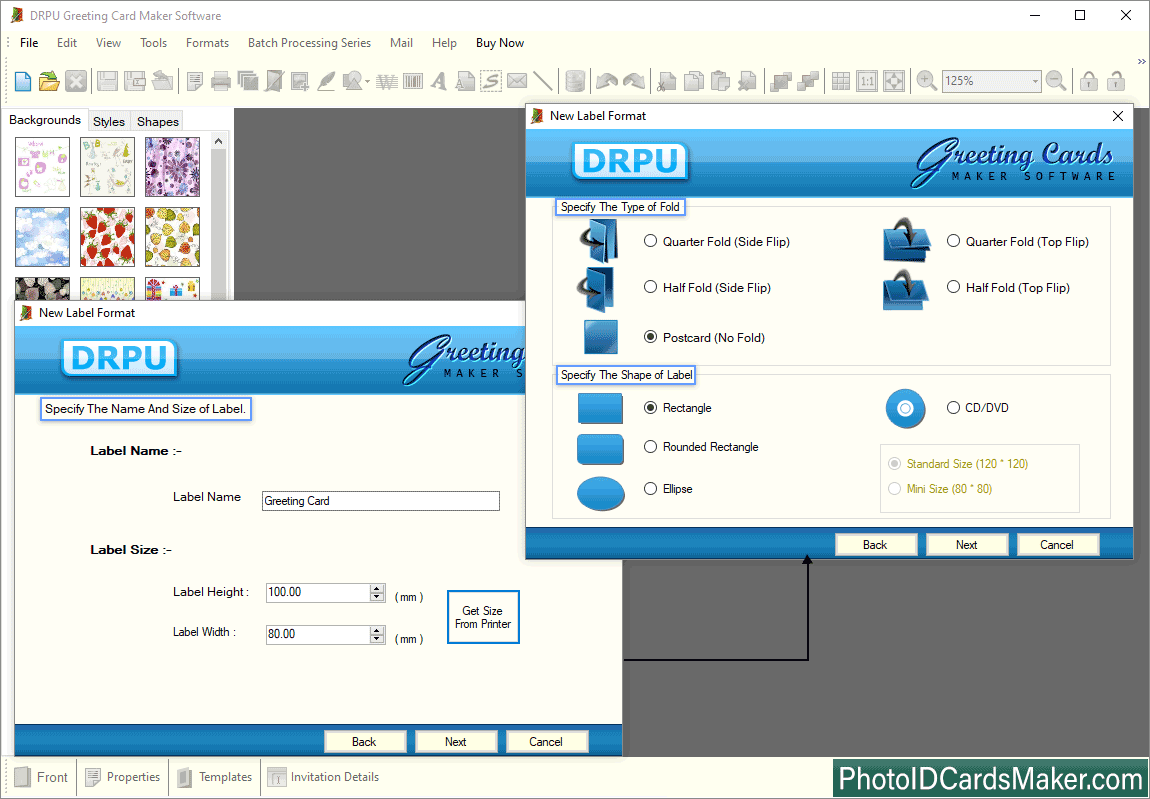Click Next in the fold type dialog

[967, 544]
